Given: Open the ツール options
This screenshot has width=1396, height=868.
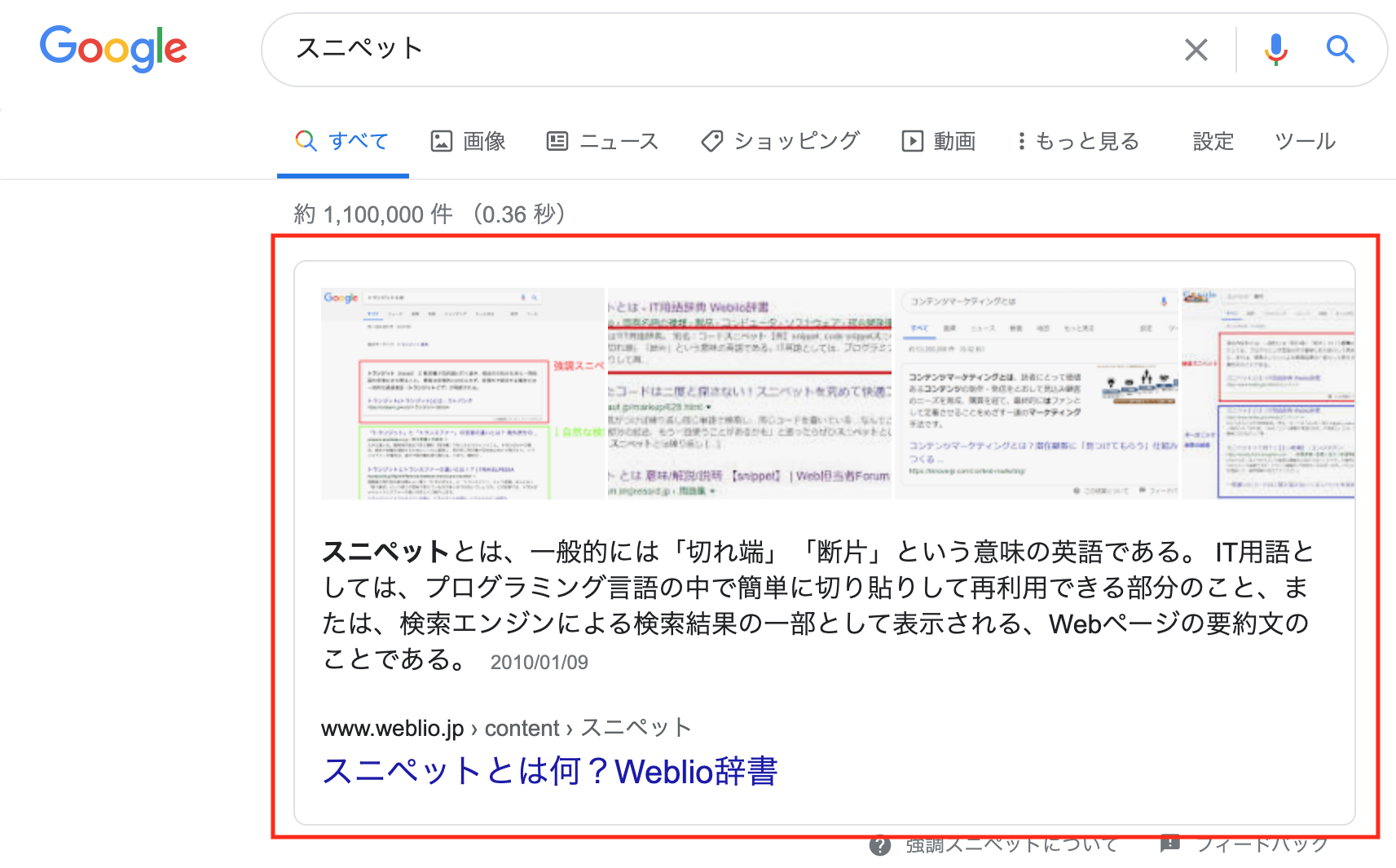Looking at the screenshot, I should click(1305, 141).
